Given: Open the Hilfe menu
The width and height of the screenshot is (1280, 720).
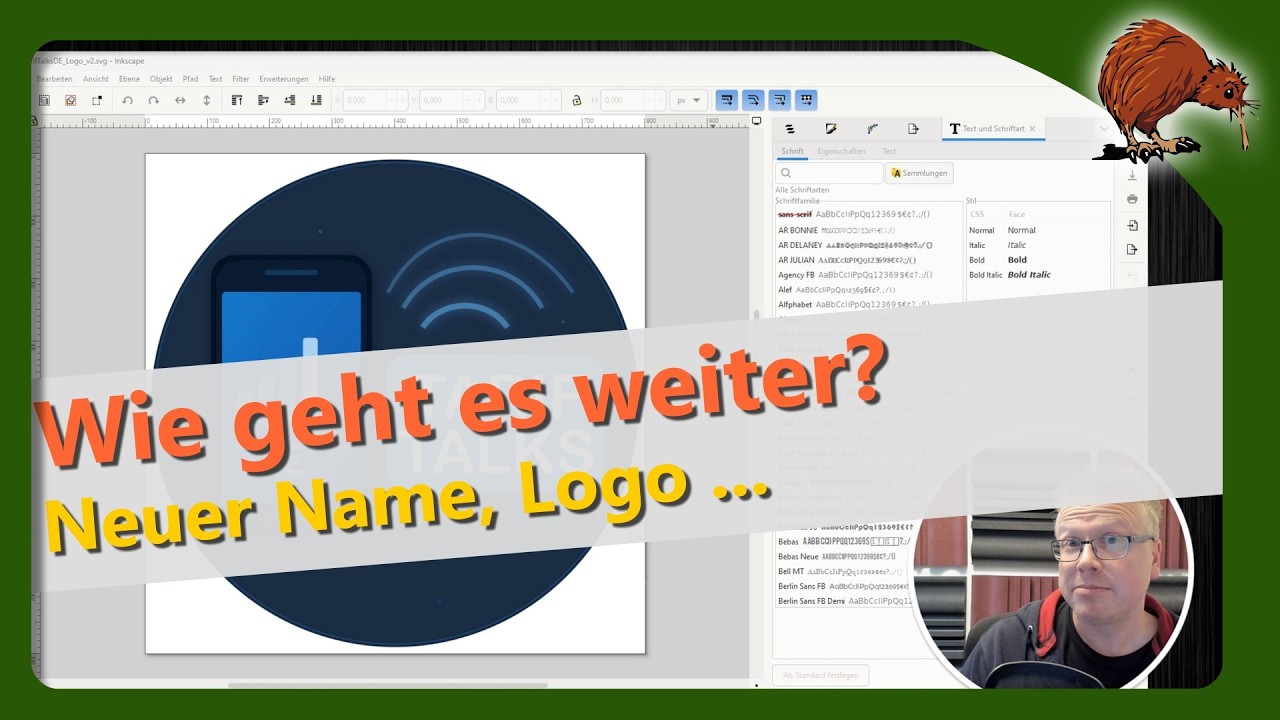Looking at the screenshot, I should 327,79.
